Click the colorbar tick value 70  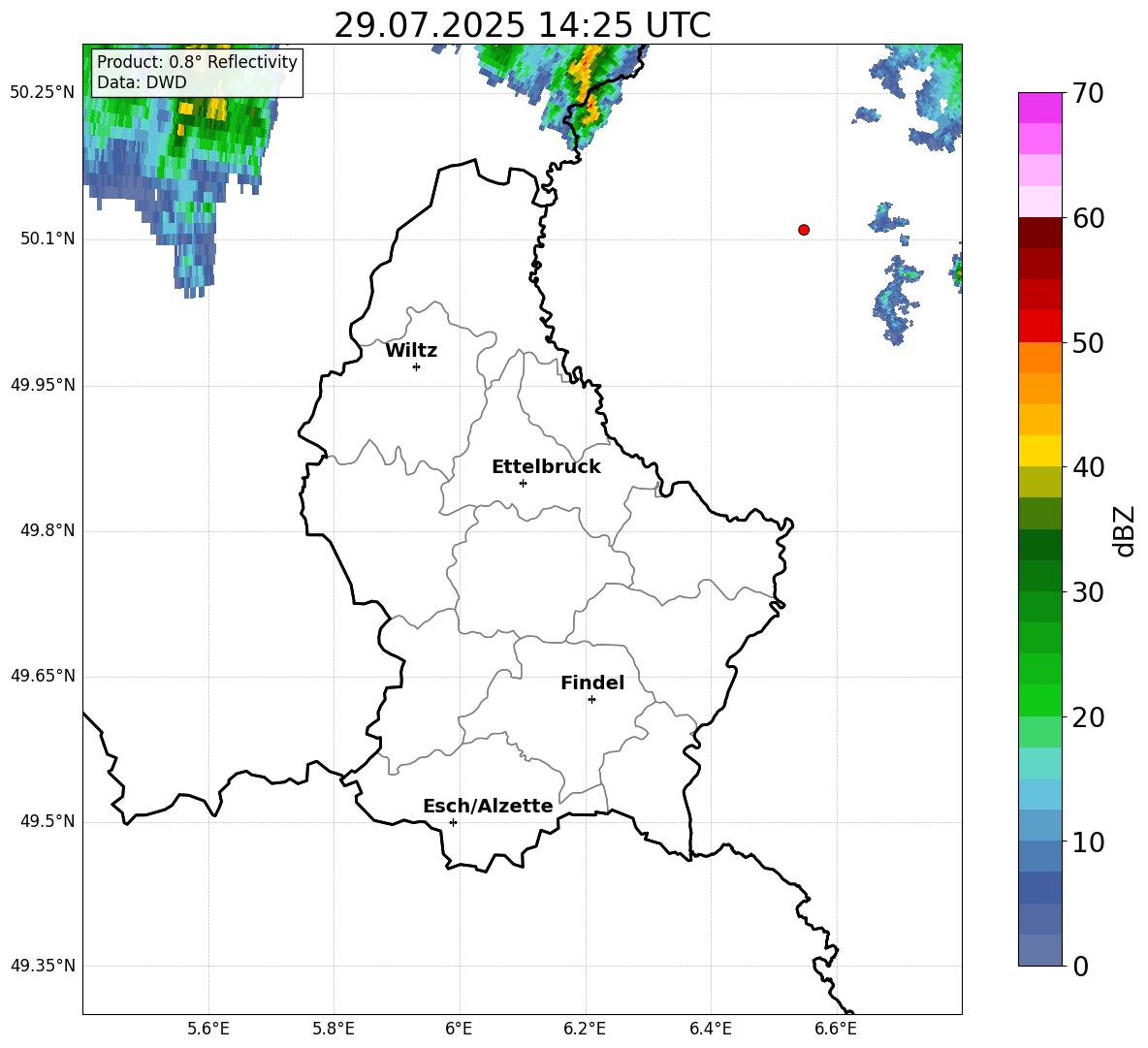[x=1088, y=93]
